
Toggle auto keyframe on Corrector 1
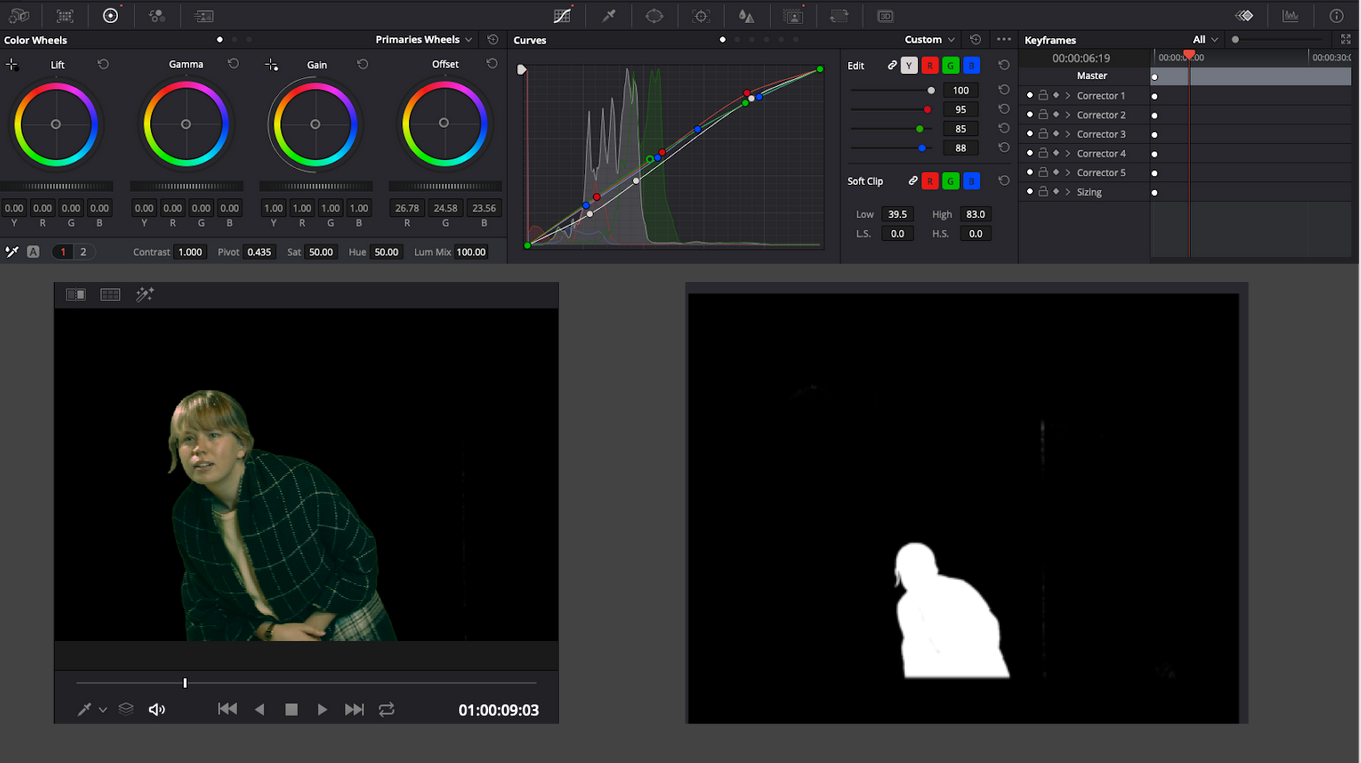[1056, 96]
